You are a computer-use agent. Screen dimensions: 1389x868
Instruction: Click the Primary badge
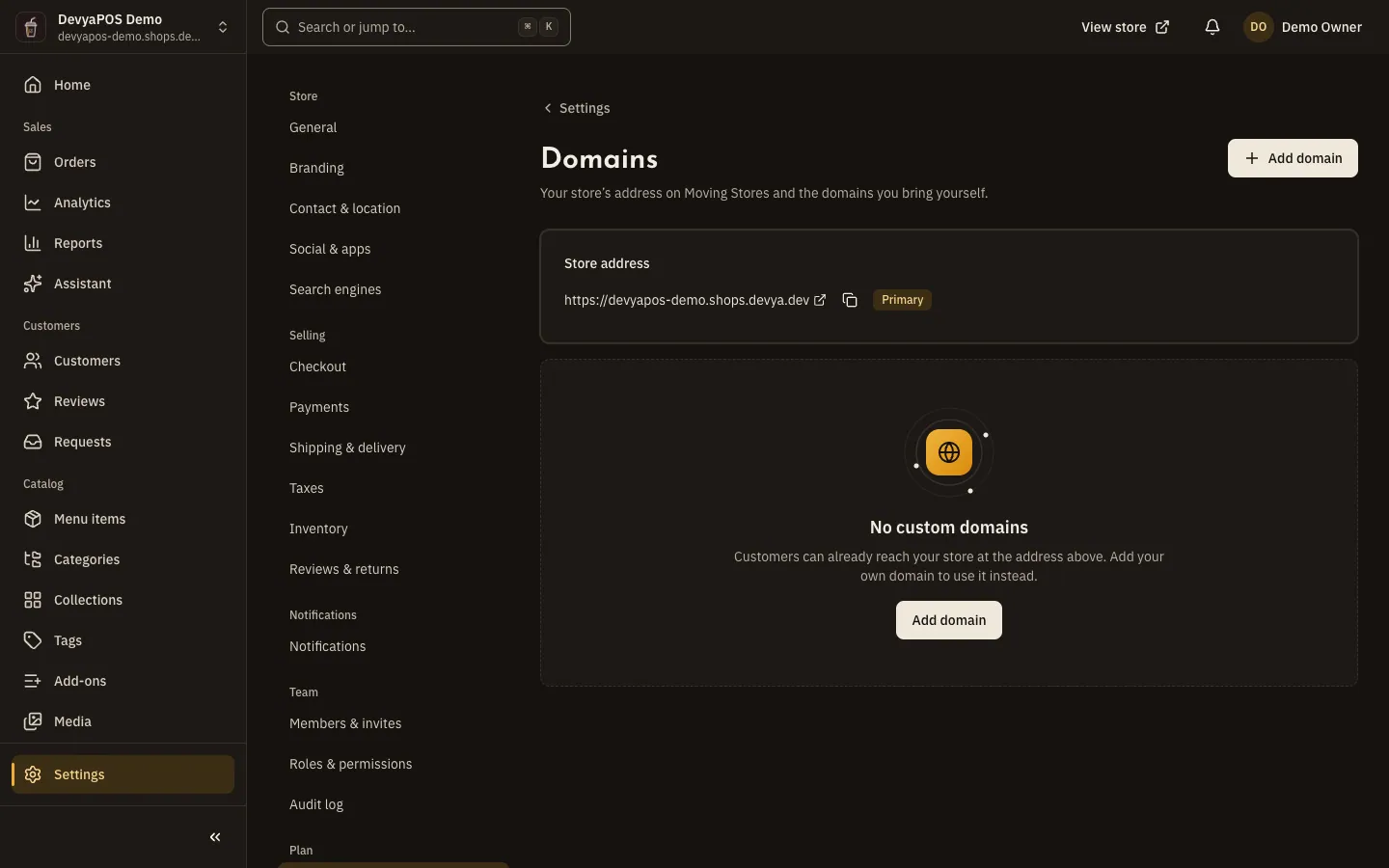pyautogui.click(x=903, y=300)
